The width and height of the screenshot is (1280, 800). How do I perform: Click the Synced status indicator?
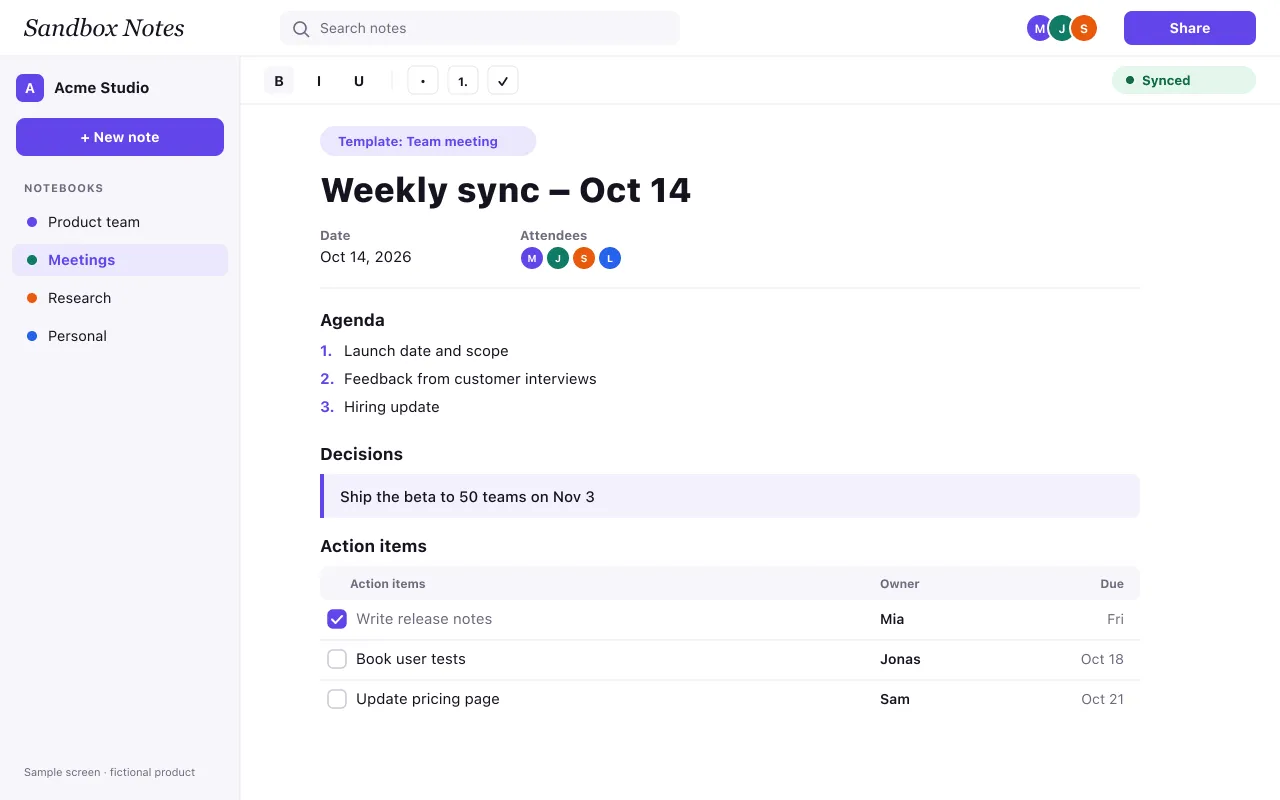[x=1184, y=80]
